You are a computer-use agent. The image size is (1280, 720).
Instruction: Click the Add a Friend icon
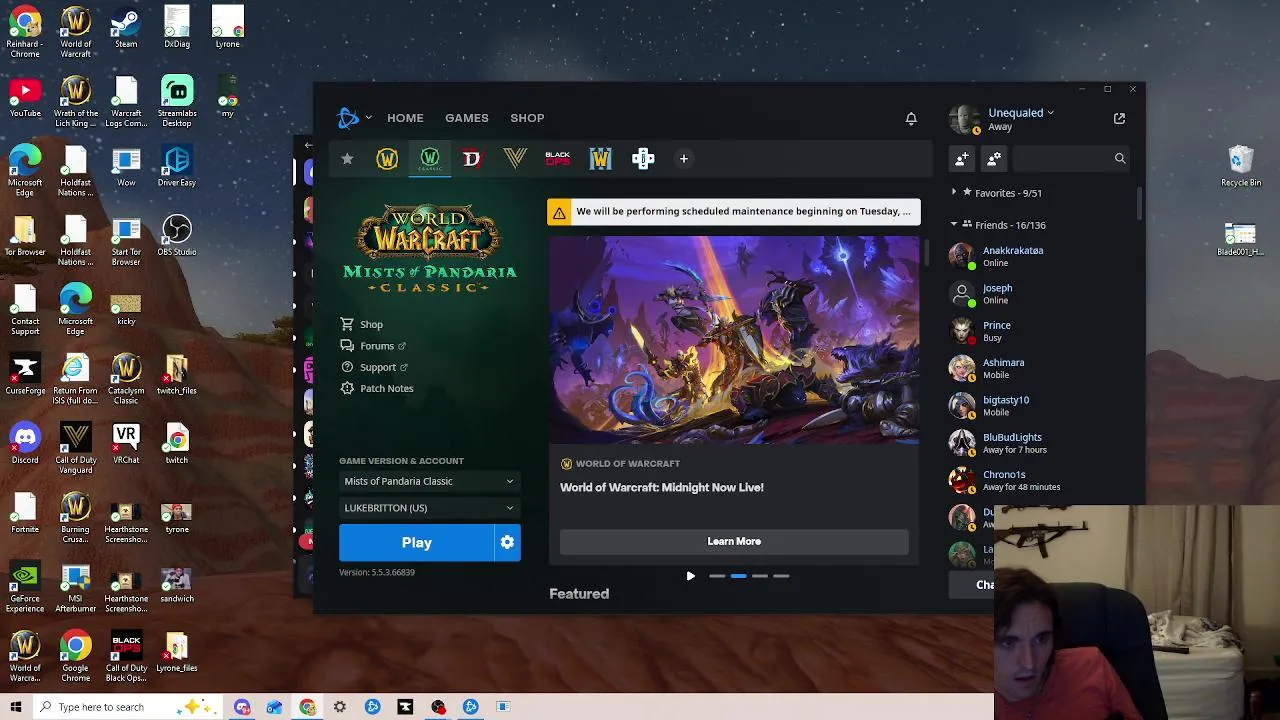tap(962, 159)
